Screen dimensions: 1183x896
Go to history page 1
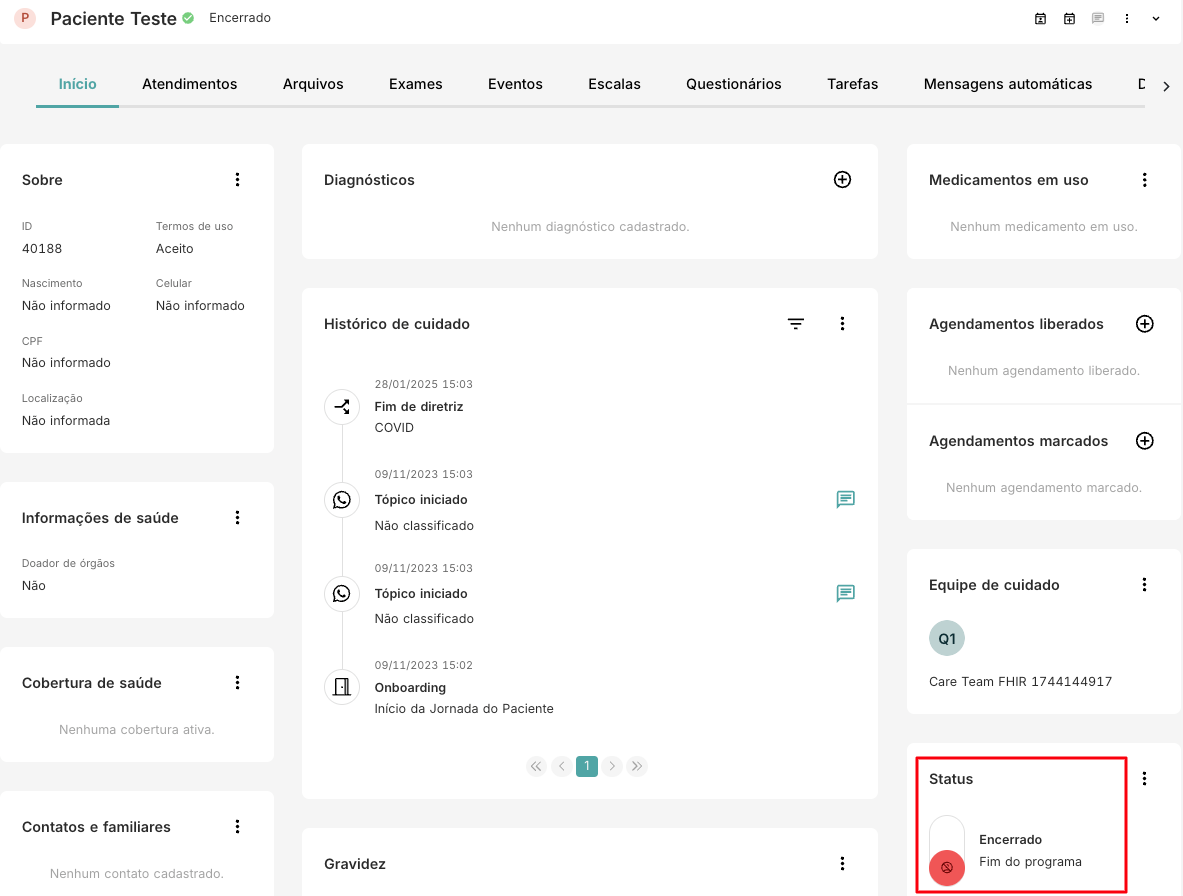(x=587, y=767)
